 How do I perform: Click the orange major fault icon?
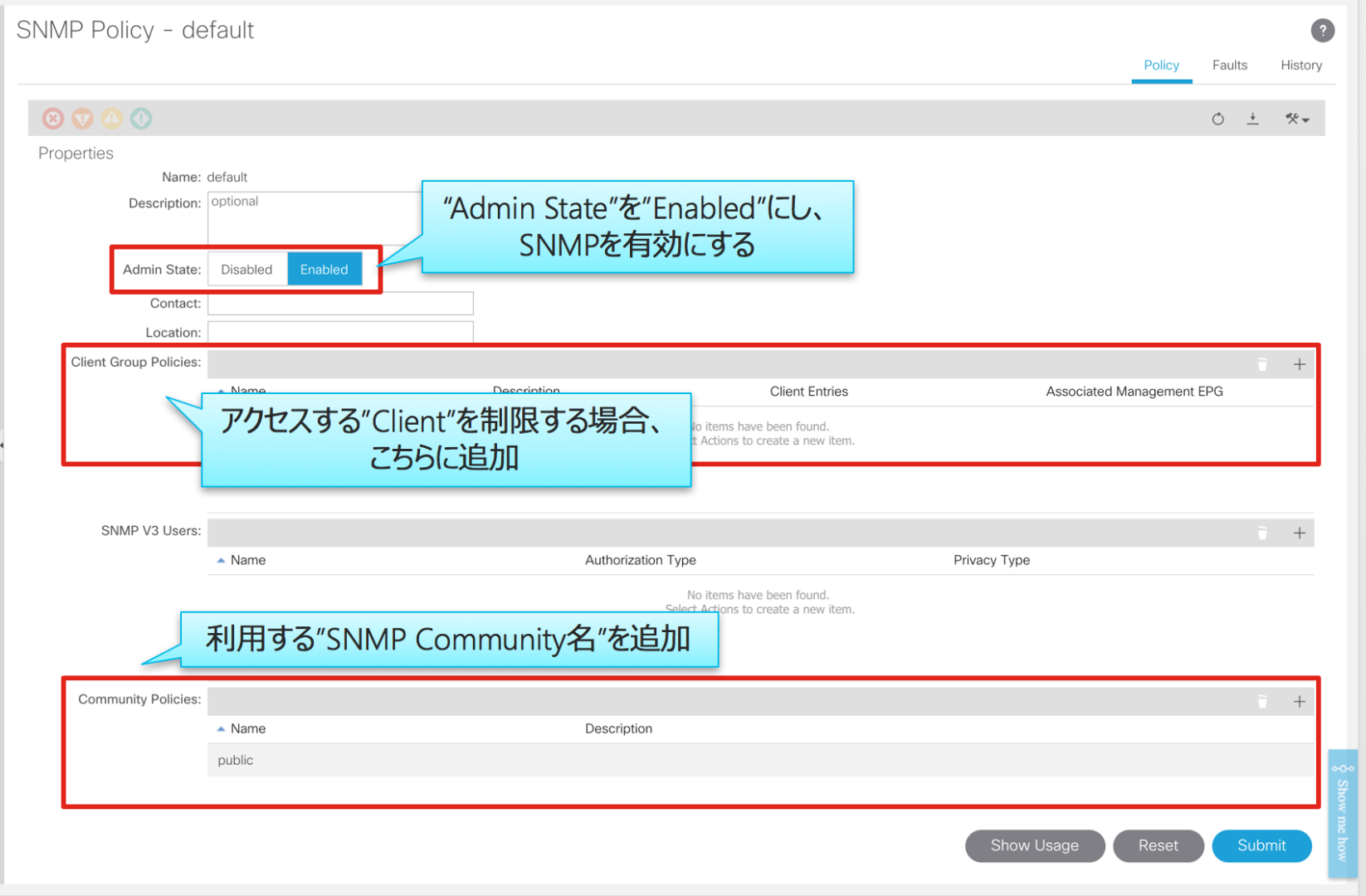pos(82,119)
